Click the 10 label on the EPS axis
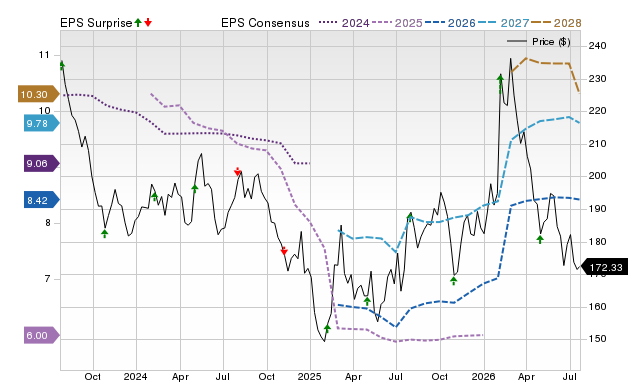 pyautogui.click(x=44, y=111)
